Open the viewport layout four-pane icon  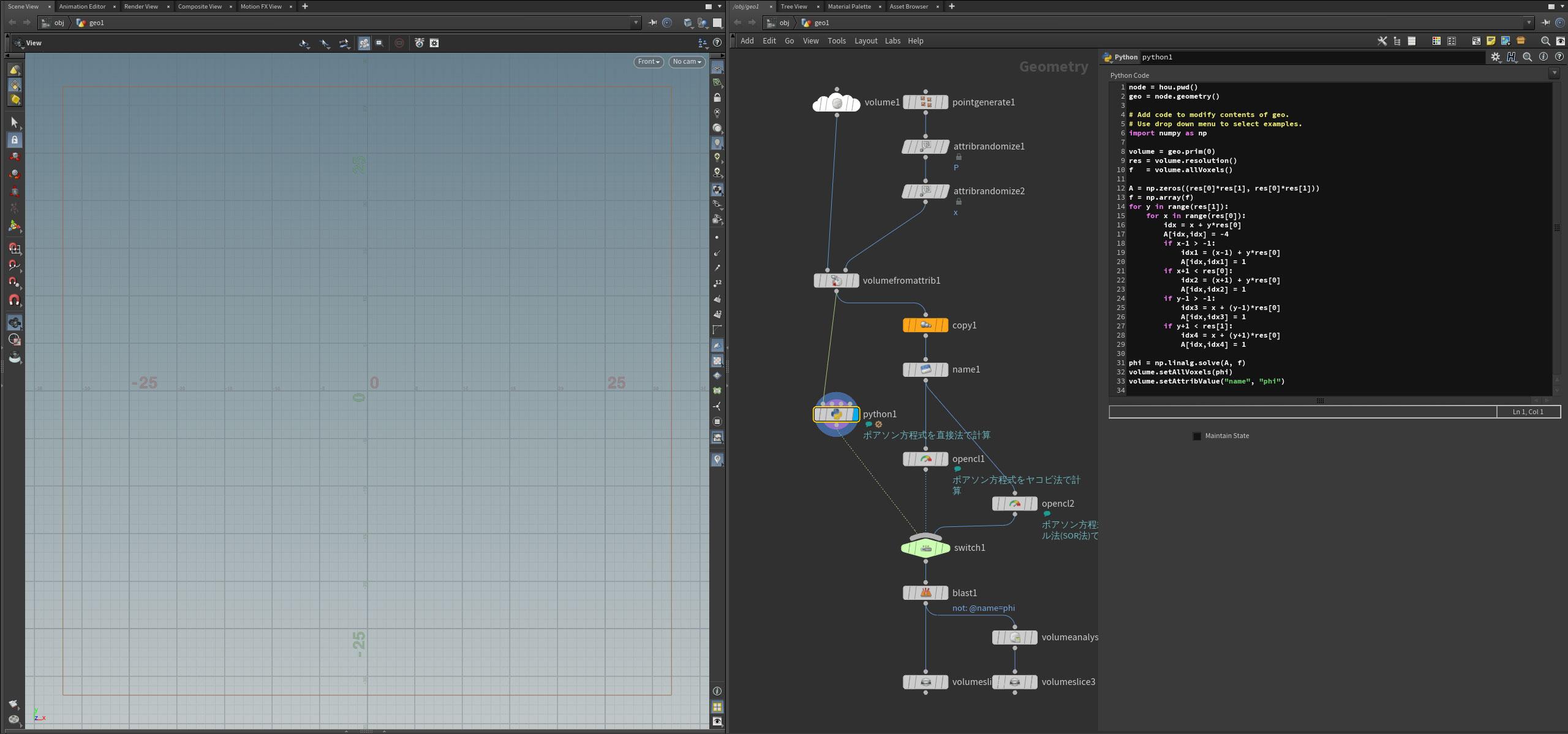point(717,706)
